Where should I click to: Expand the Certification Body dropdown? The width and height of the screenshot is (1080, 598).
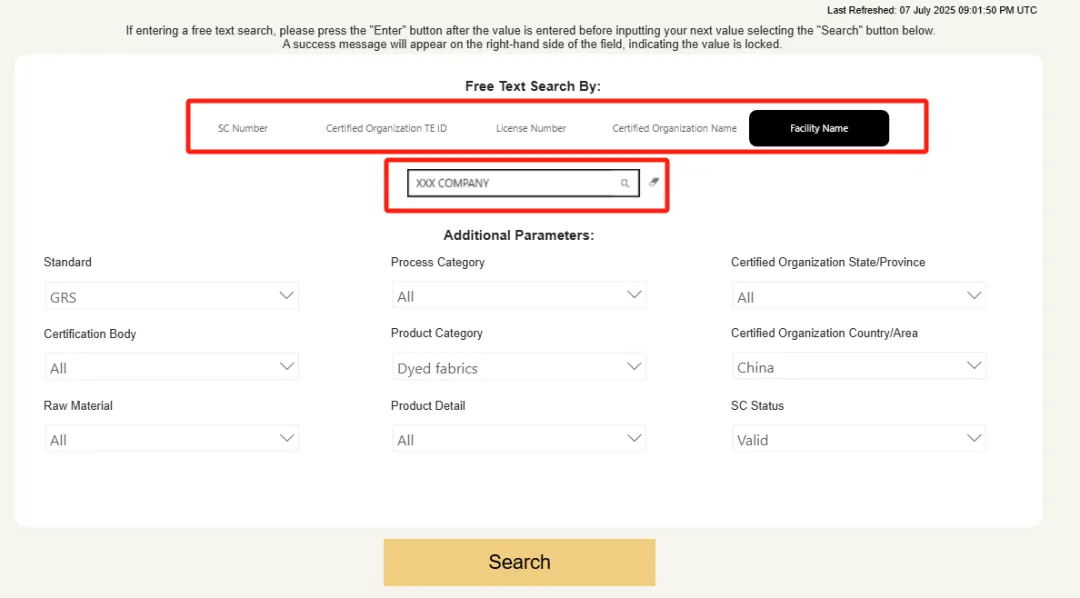[x=172, y=367]
